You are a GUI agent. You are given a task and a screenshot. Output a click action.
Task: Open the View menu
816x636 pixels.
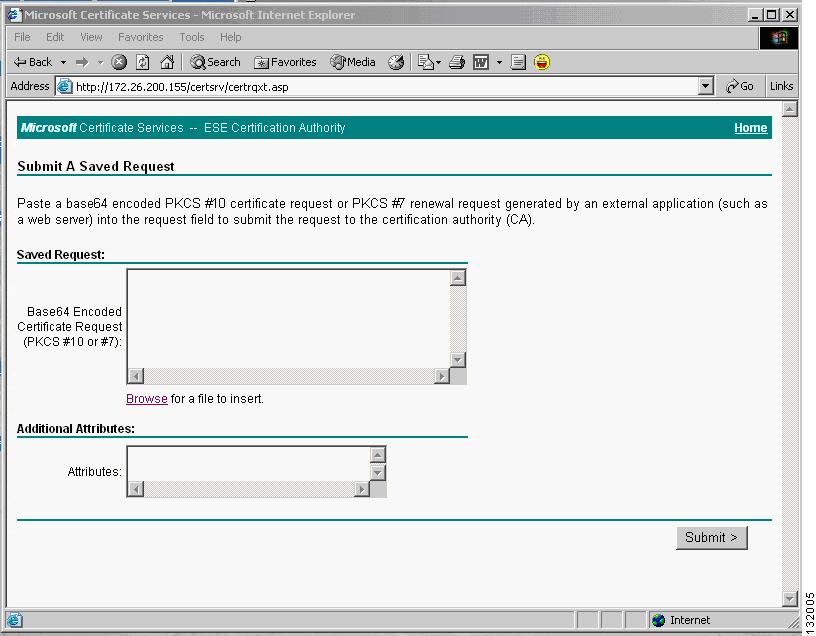[x=91, y=37]
